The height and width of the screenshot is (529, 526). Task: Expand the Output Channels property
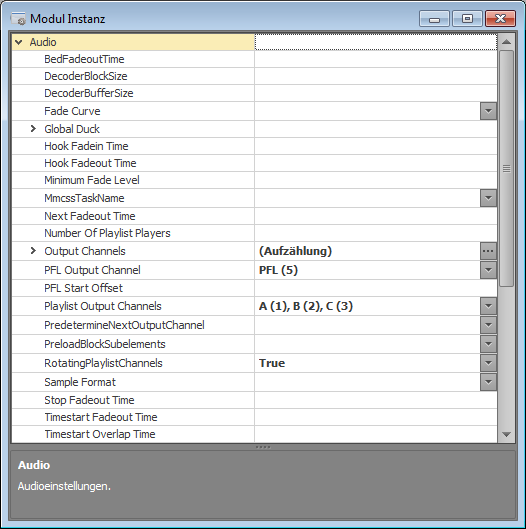tap(33, 251)
